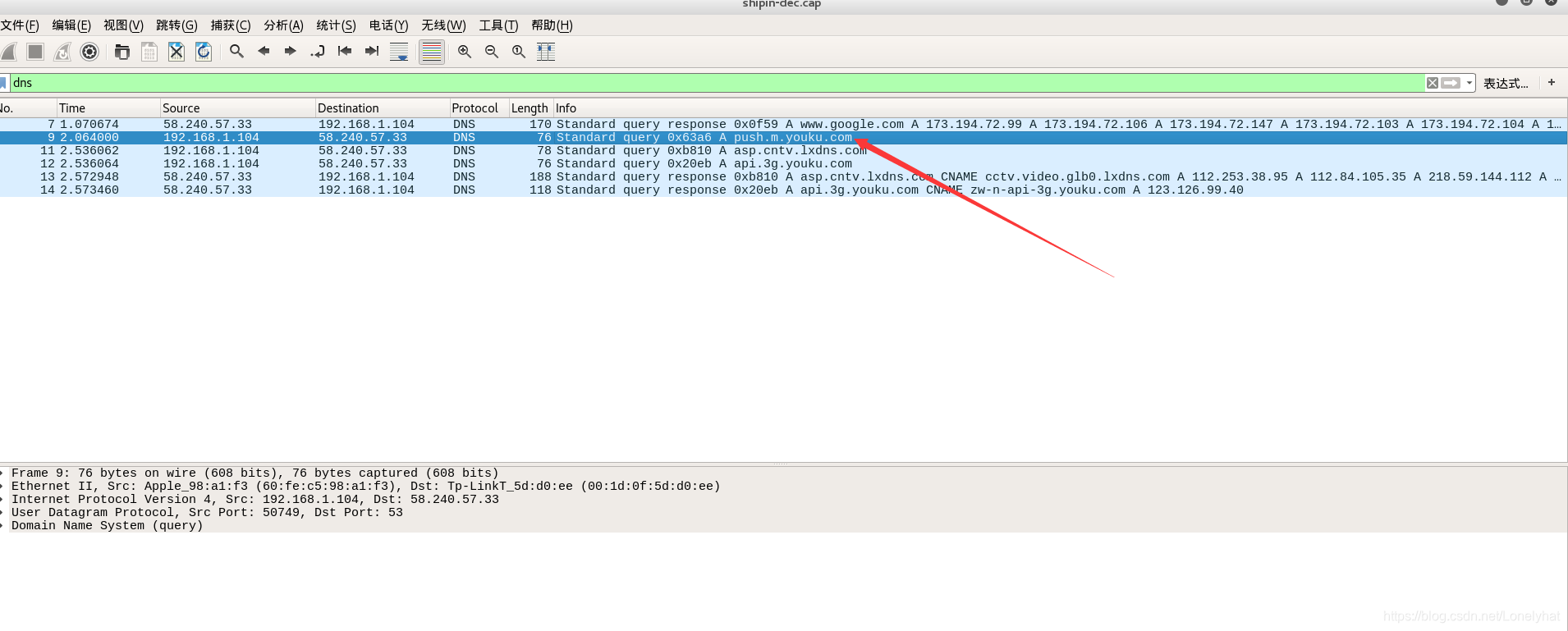Open the 分析(A) menu
1568x631 pixels.
point(283,25)
